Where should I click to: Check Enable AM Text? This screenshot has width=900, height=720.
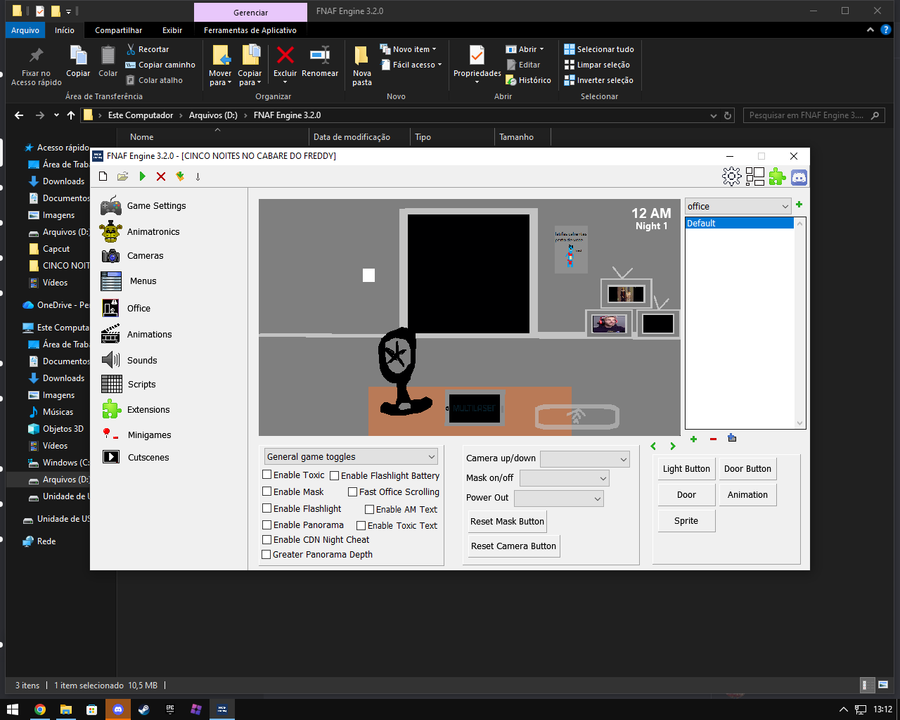point(370,509)
